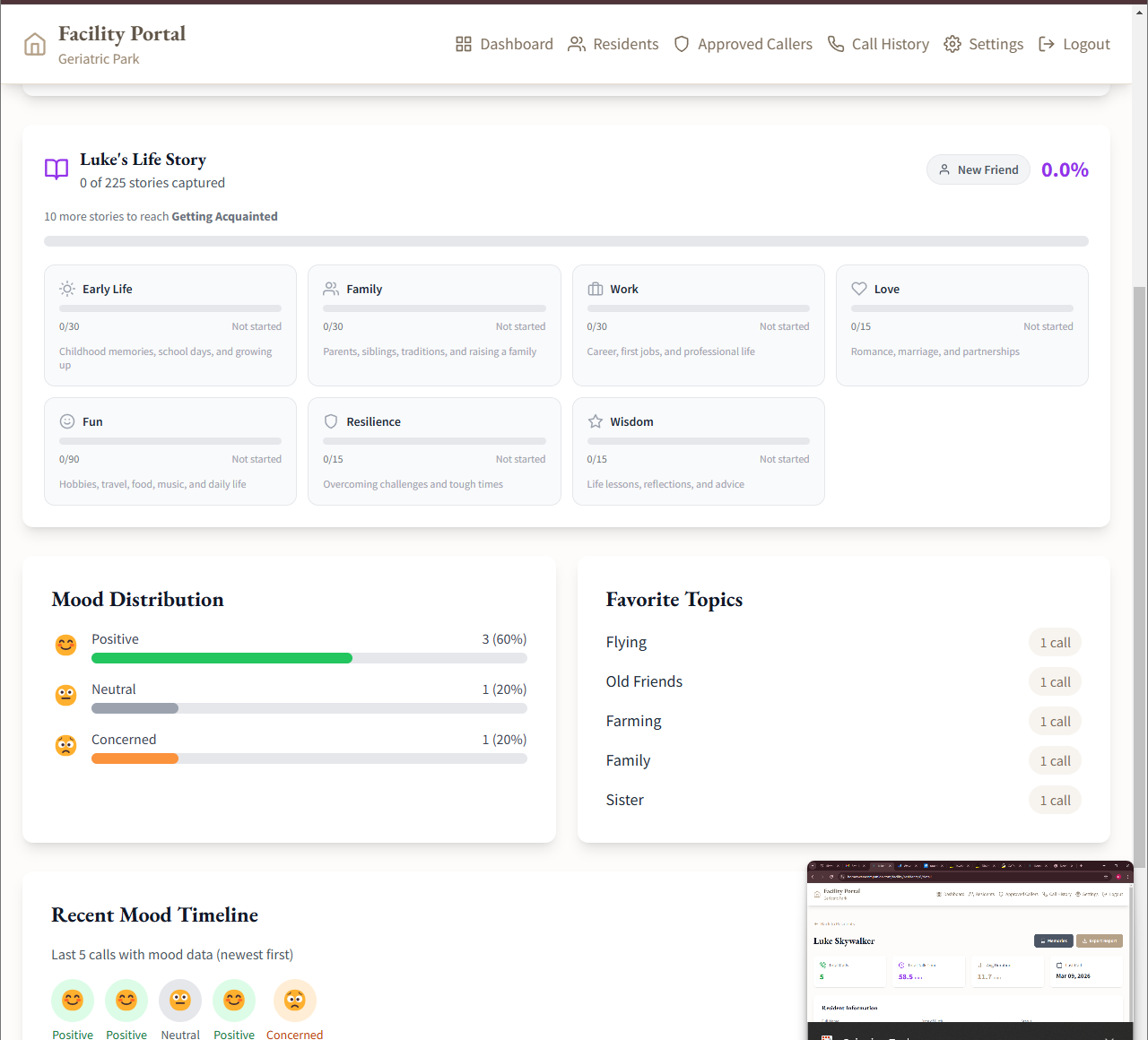Click the smiley icon on Fun card
This screenshot has height=1040, width=1148.
(67, 421)
